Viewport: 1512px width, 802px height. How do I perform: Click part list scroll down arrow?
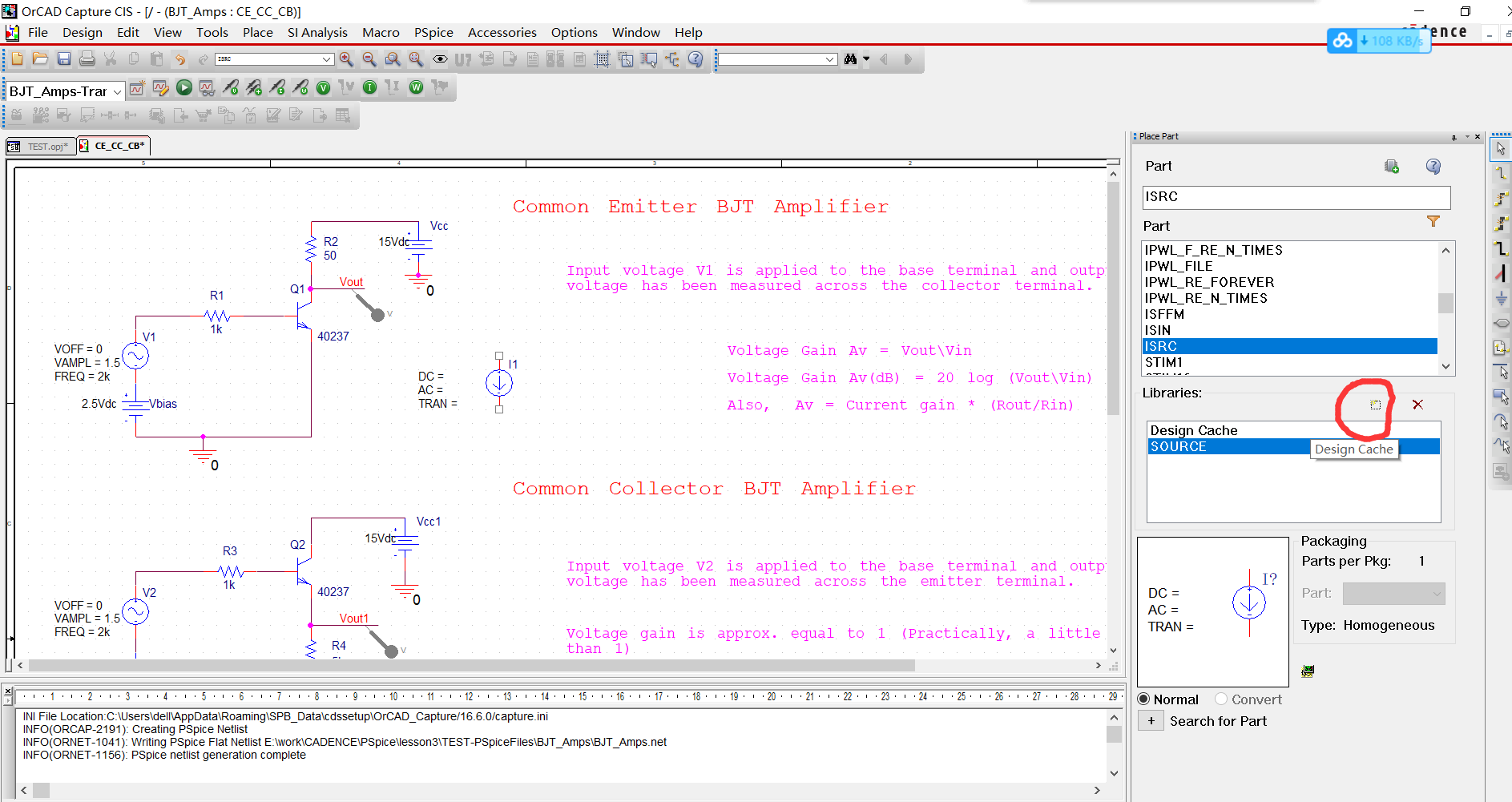click(1446, 366)
